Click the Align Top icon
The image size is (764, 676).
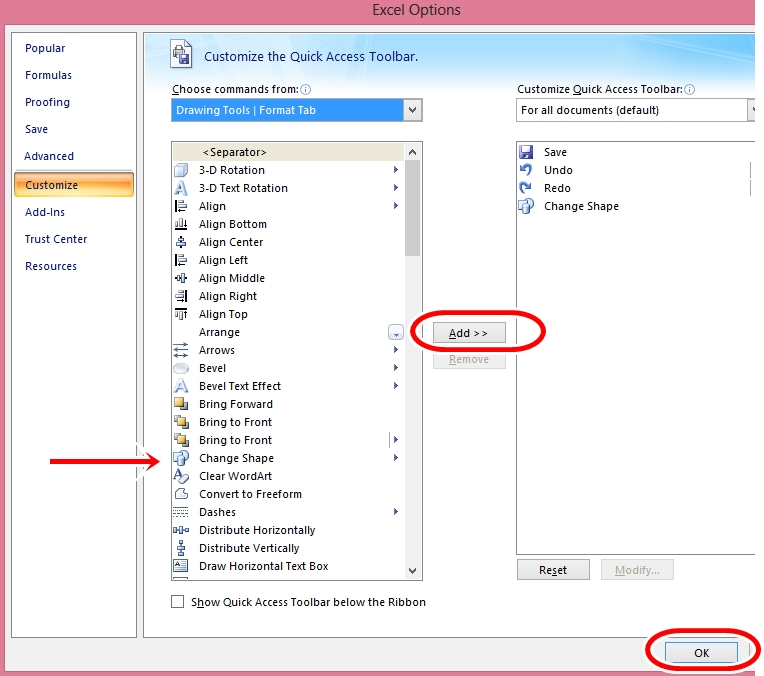point(181,314)
